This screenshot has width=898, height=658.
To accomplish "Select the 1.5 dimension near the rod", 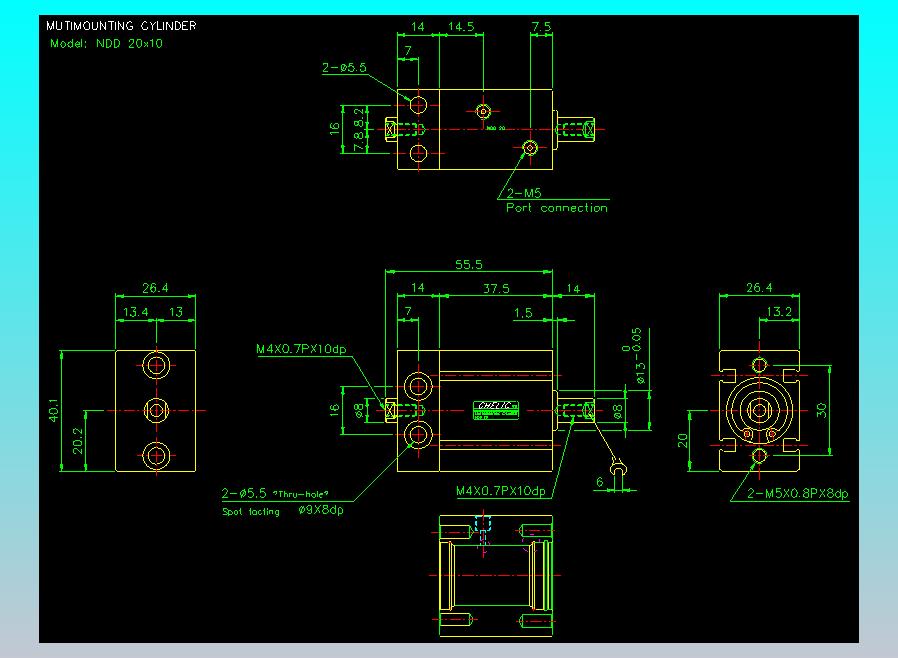I will pos(522,313).
